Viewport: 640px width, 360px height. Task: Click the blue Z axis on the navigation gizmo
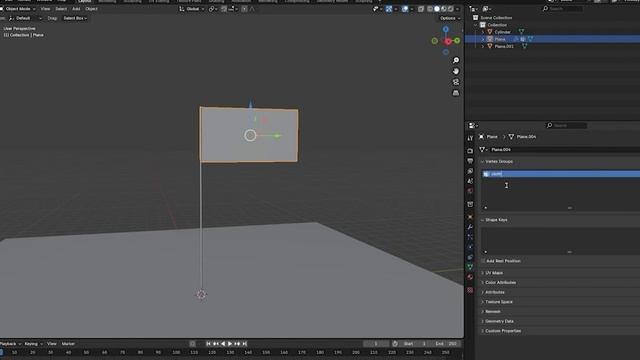446,29
